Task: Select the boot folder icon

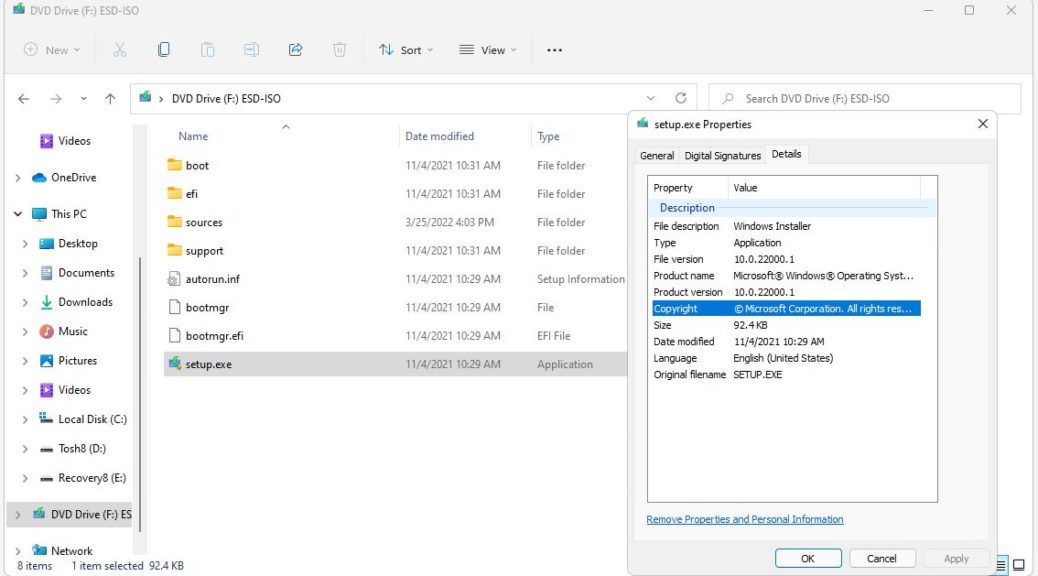Action: pos(174,165)
